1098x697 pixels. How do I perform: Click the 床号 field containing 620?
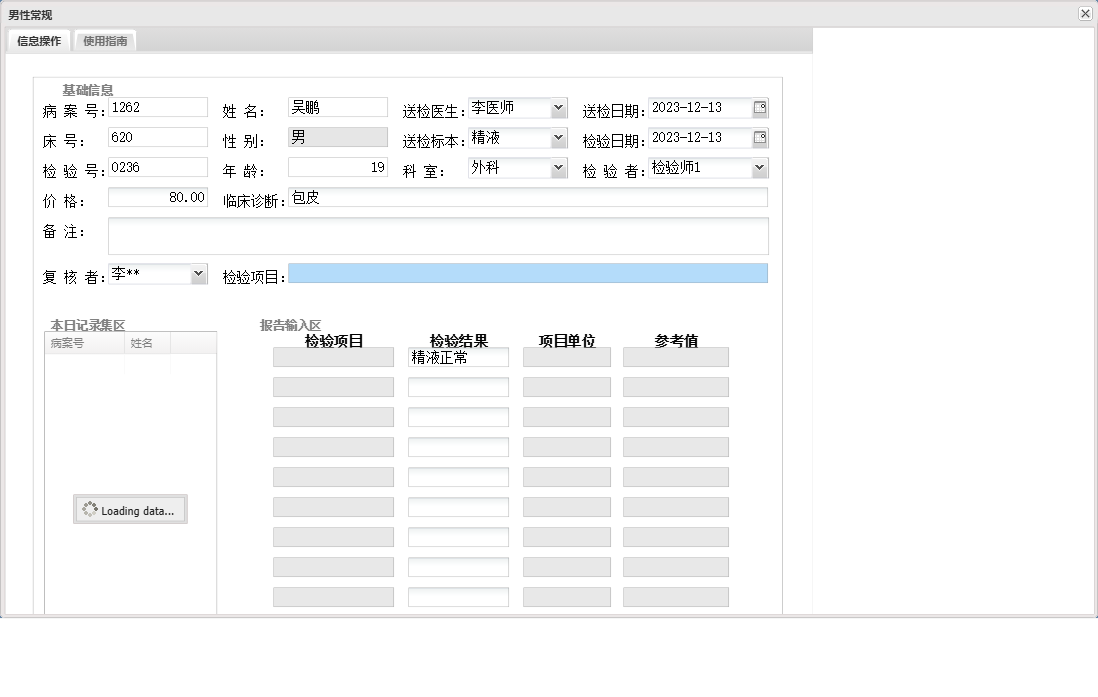(x=157, y=136)
